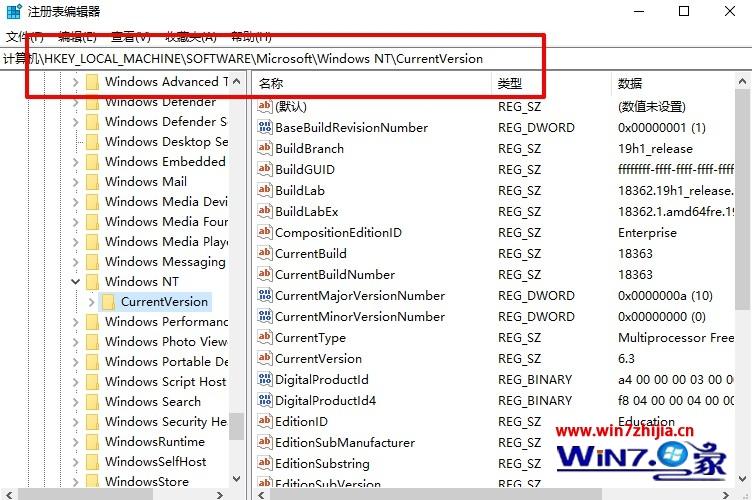This screenshot has height=500, width=752.
Task: Select the Windows Defender key
Action: click(x=160, y=102)
